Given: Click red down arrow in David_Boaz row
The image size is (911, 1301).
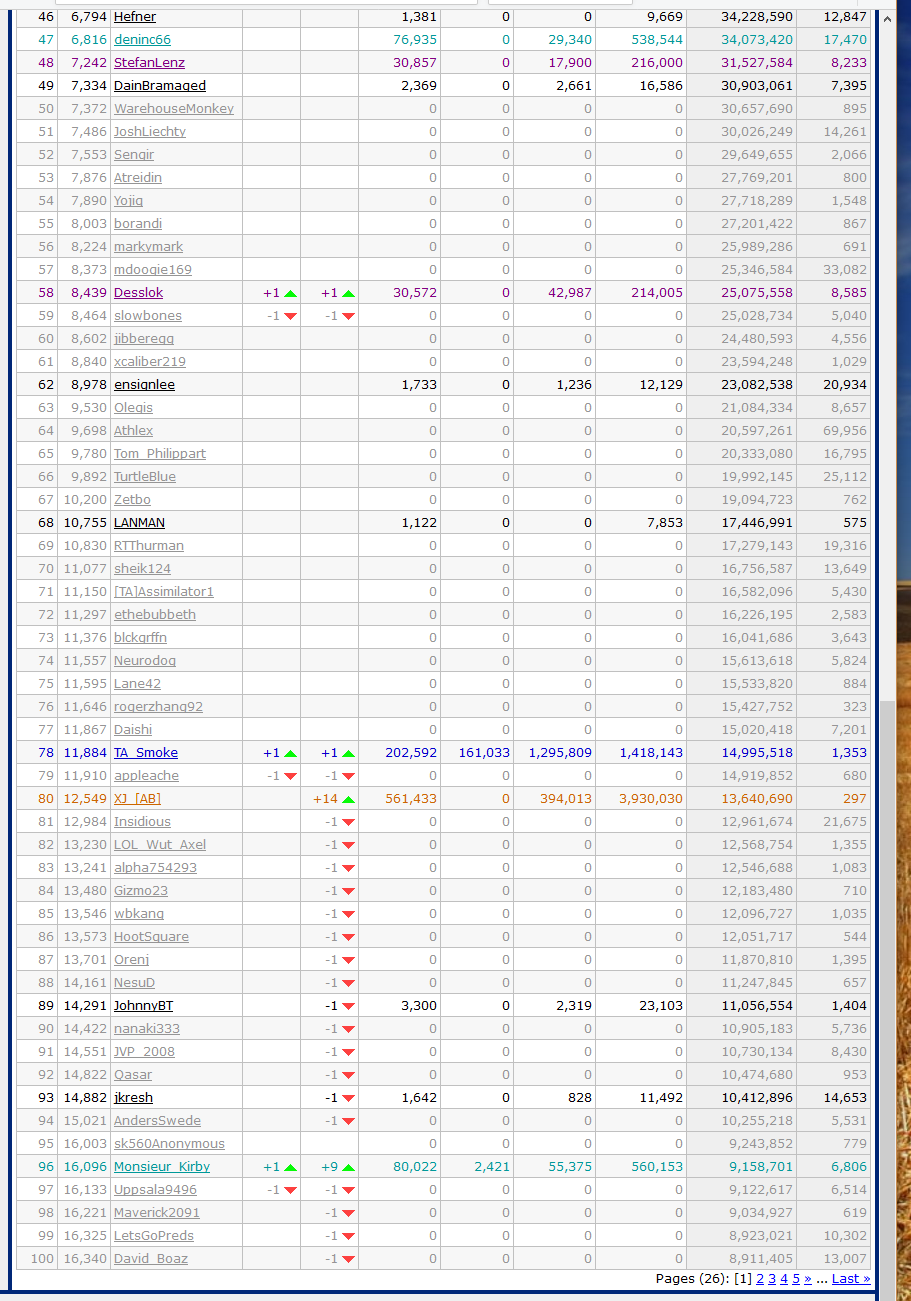Looking at the screenshot, I should 348,1259.
